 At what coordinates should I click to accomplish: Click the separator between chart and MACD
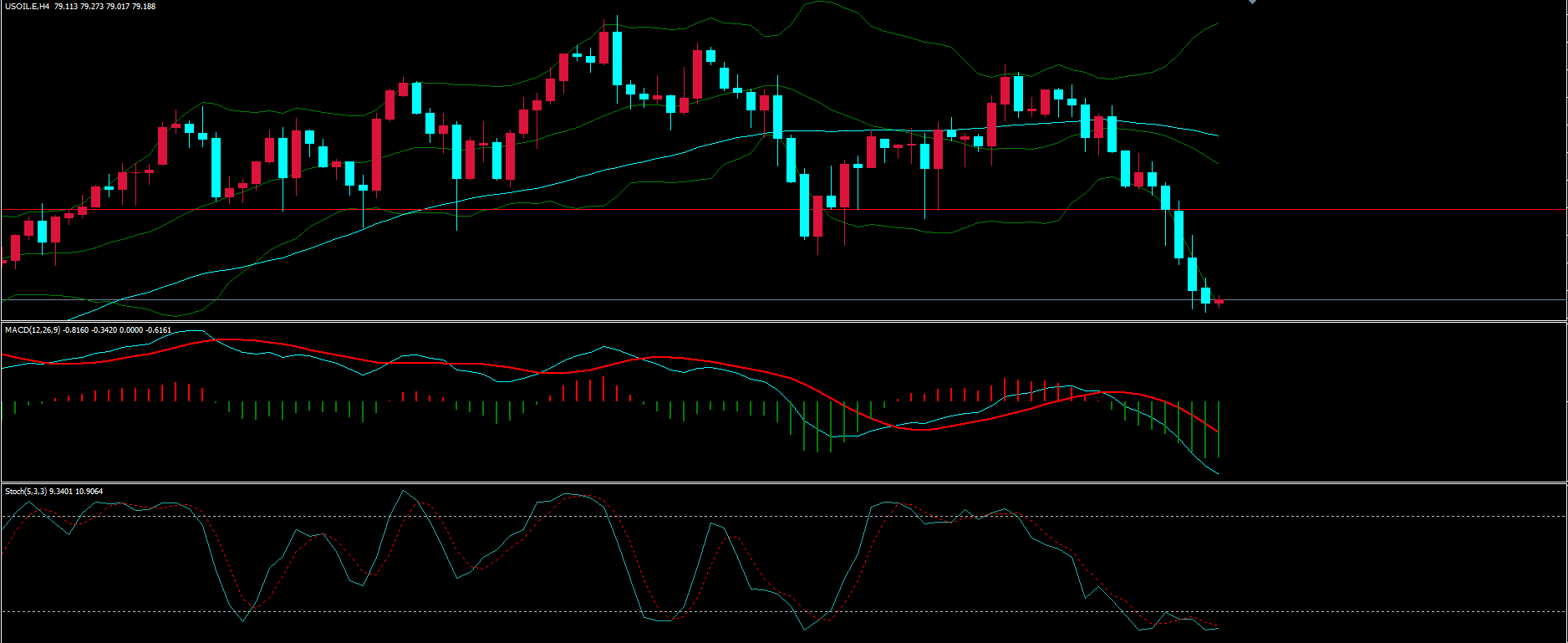[x=784, y=321]
